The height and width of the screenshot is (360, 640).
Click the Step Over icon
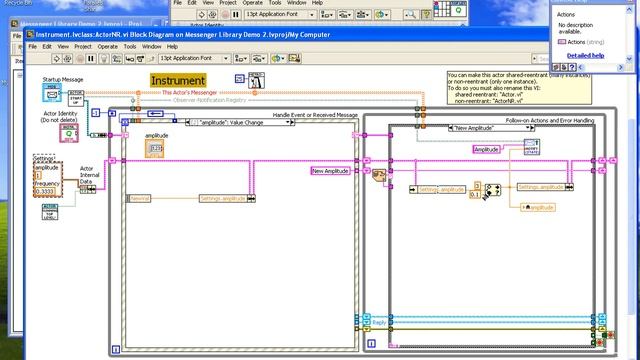[x=140, y=59]
